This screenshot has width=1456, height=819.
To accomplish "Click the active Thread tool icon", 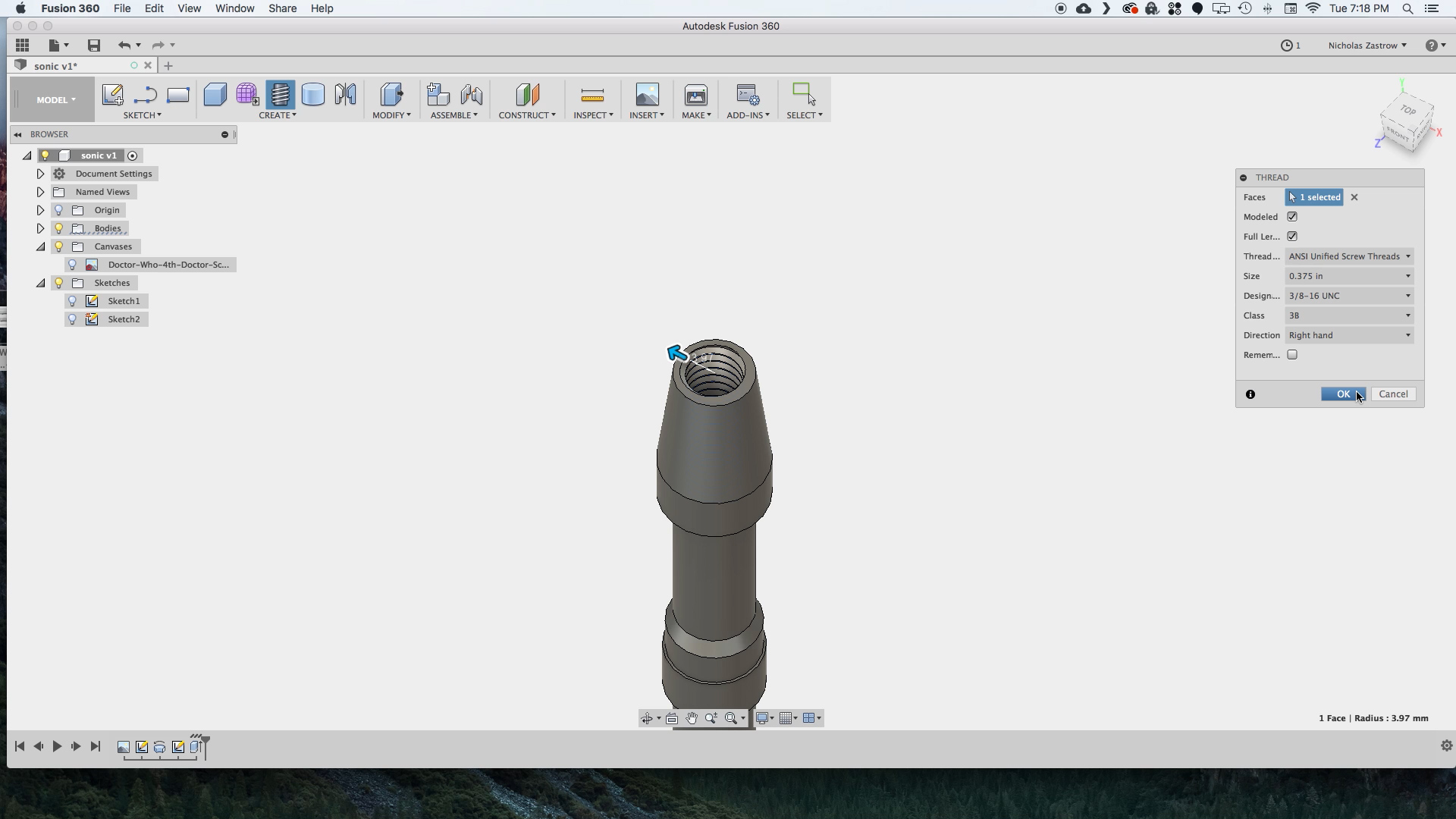I will tap(280, 95).
